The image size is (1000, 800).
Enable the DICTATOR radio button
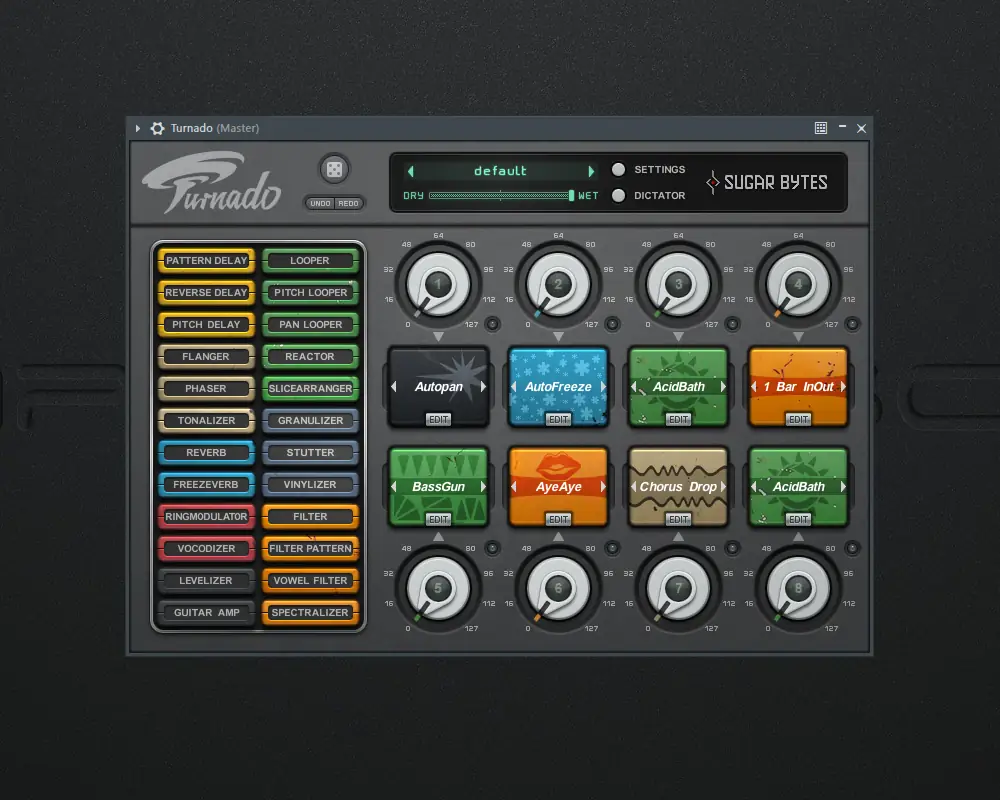(618, 195)
